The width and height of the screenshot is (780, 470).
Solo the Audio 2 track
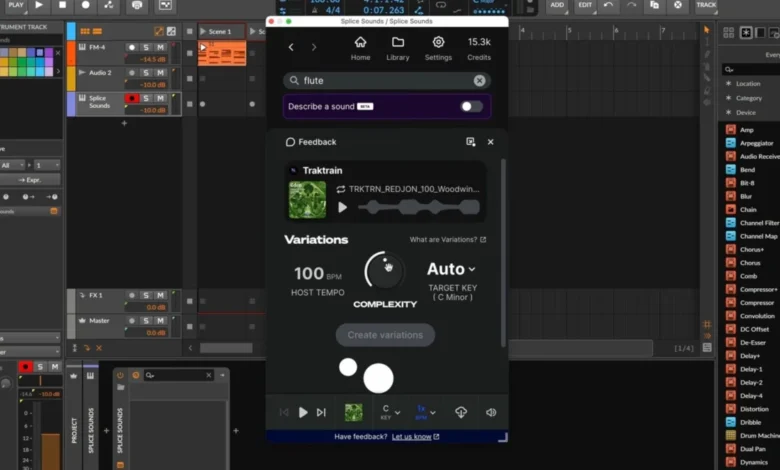pos(146,73)
